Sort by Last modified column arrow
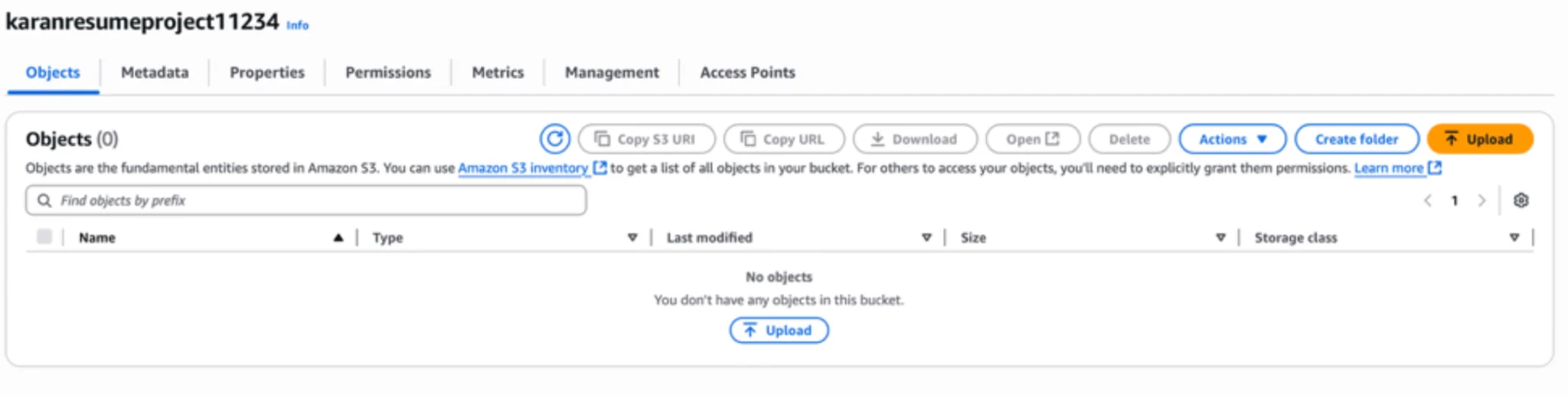Screen dimensions: 1568x397 pyautogui.click(x=926, y=238)
